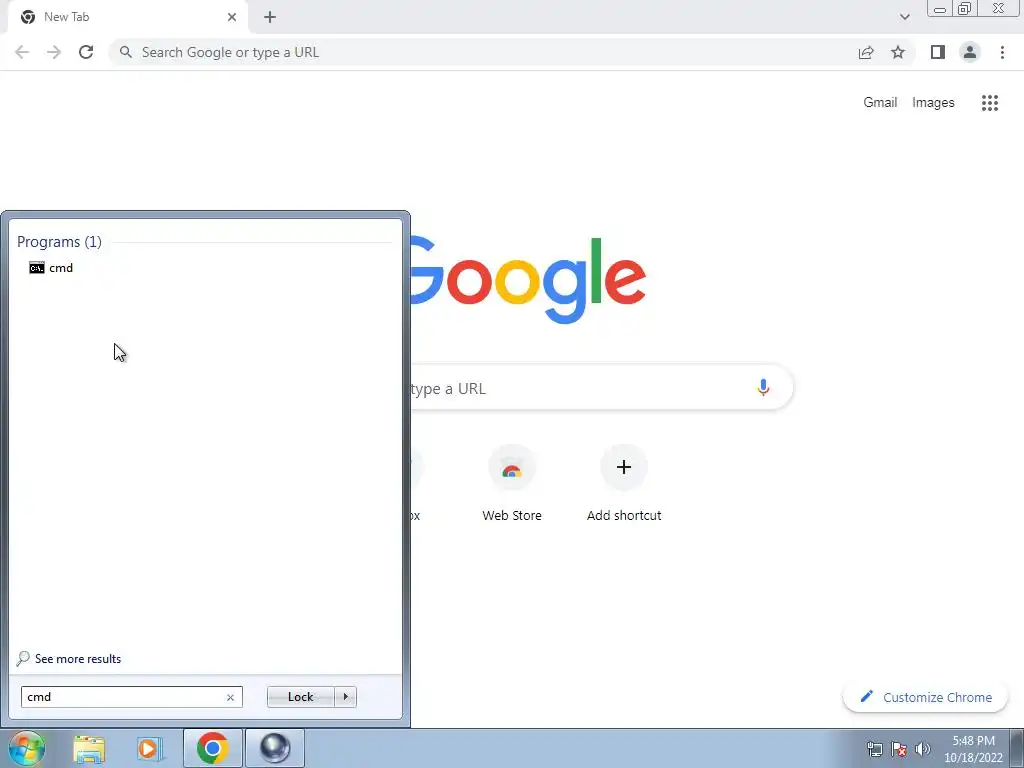Open Windows Explorer from the taskbar
Screen dimensions: 1024x768
89,748
